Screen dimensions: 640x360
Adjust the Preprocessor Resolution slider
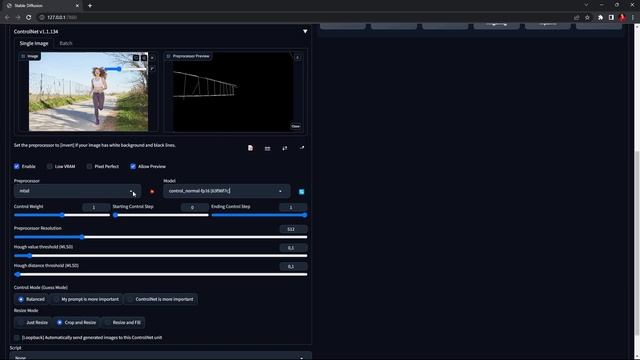161,237
